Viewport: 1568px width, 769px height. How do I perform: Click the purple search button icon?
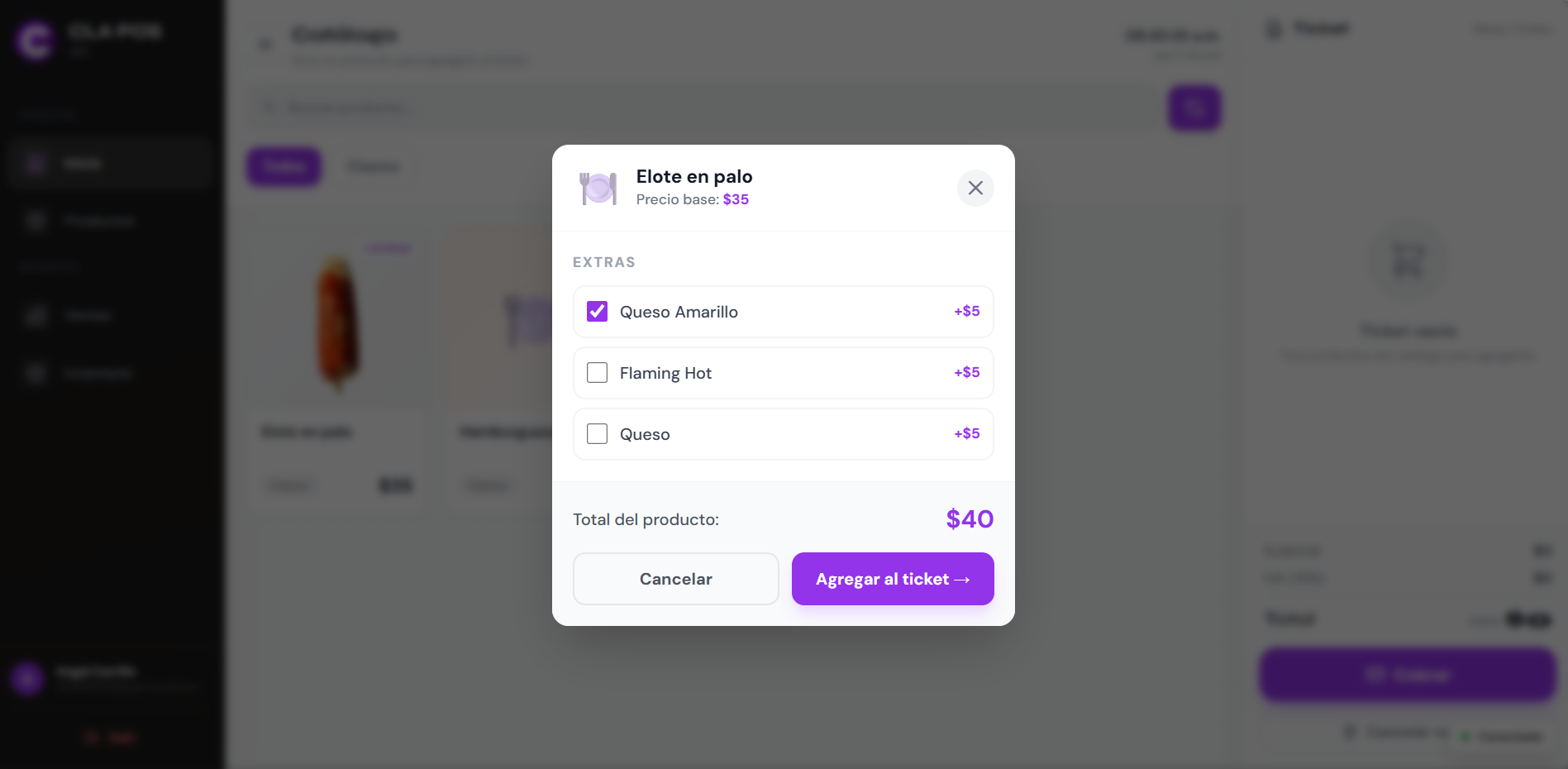tap(1194, 107)
